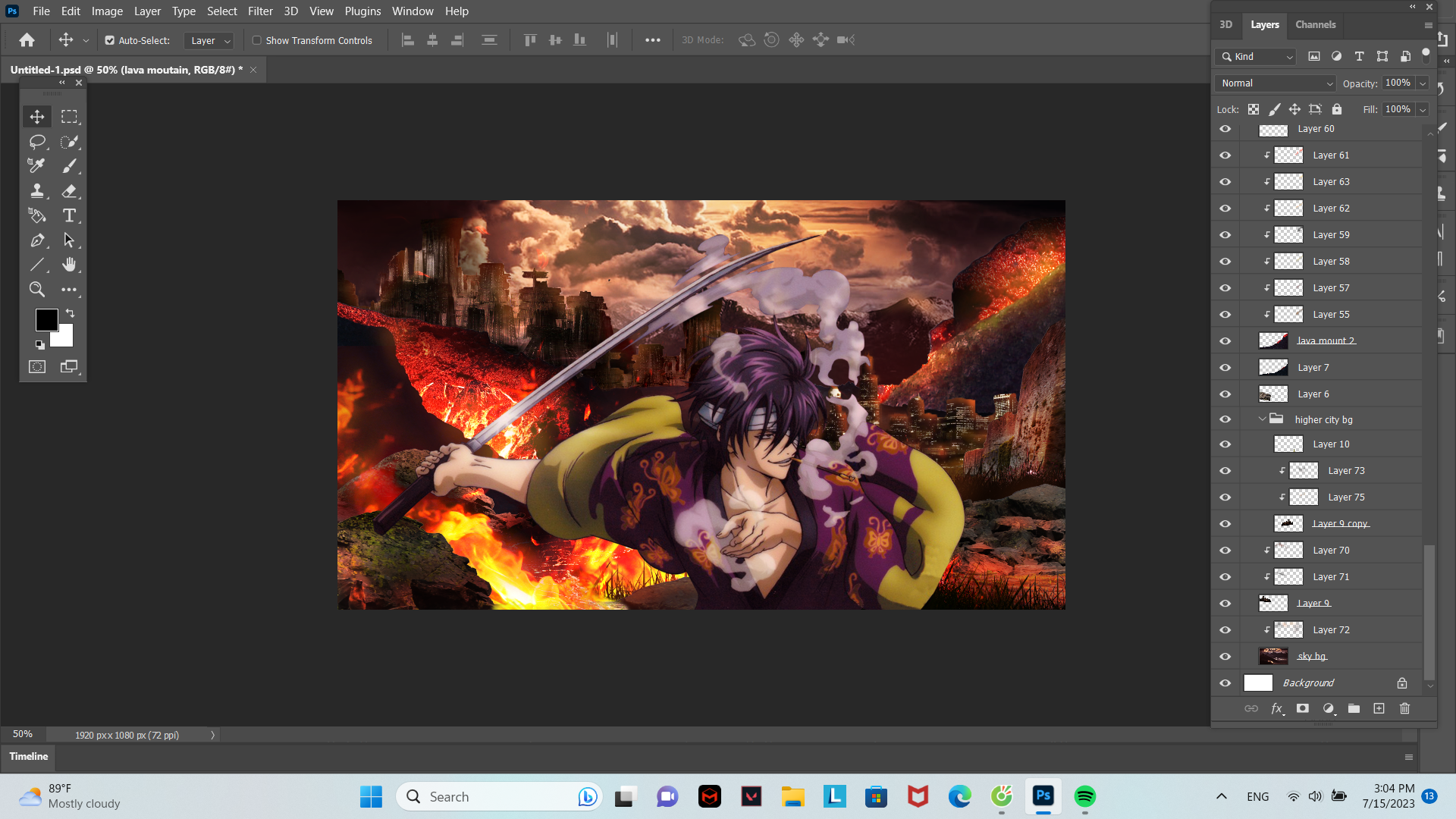Open the Opacity slider dropdown arrow
Viewport: 1456px width, 819px height.
[1423, 83]
